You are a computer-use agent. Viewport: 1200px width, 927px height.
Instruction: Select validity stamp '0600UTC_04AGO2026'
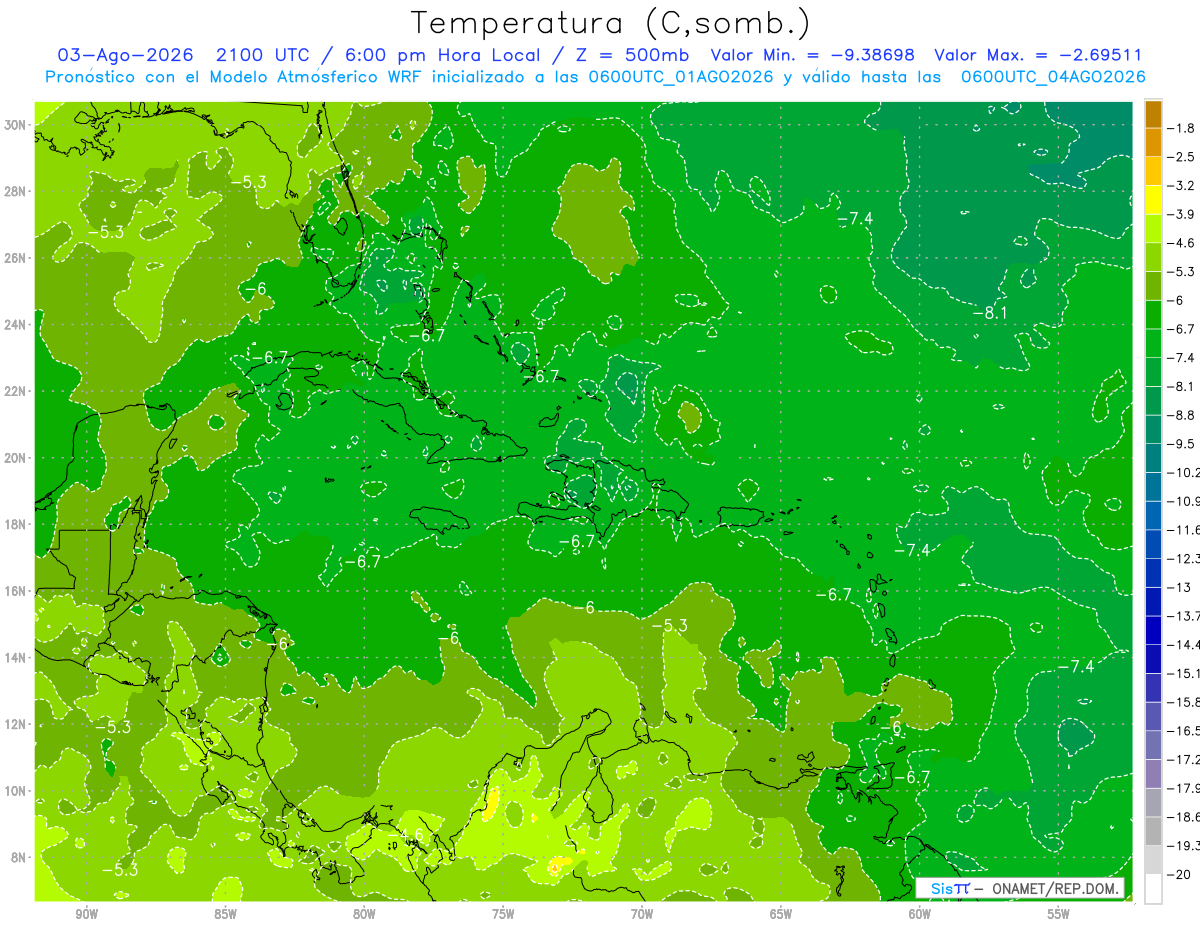tap(1053, 77)
